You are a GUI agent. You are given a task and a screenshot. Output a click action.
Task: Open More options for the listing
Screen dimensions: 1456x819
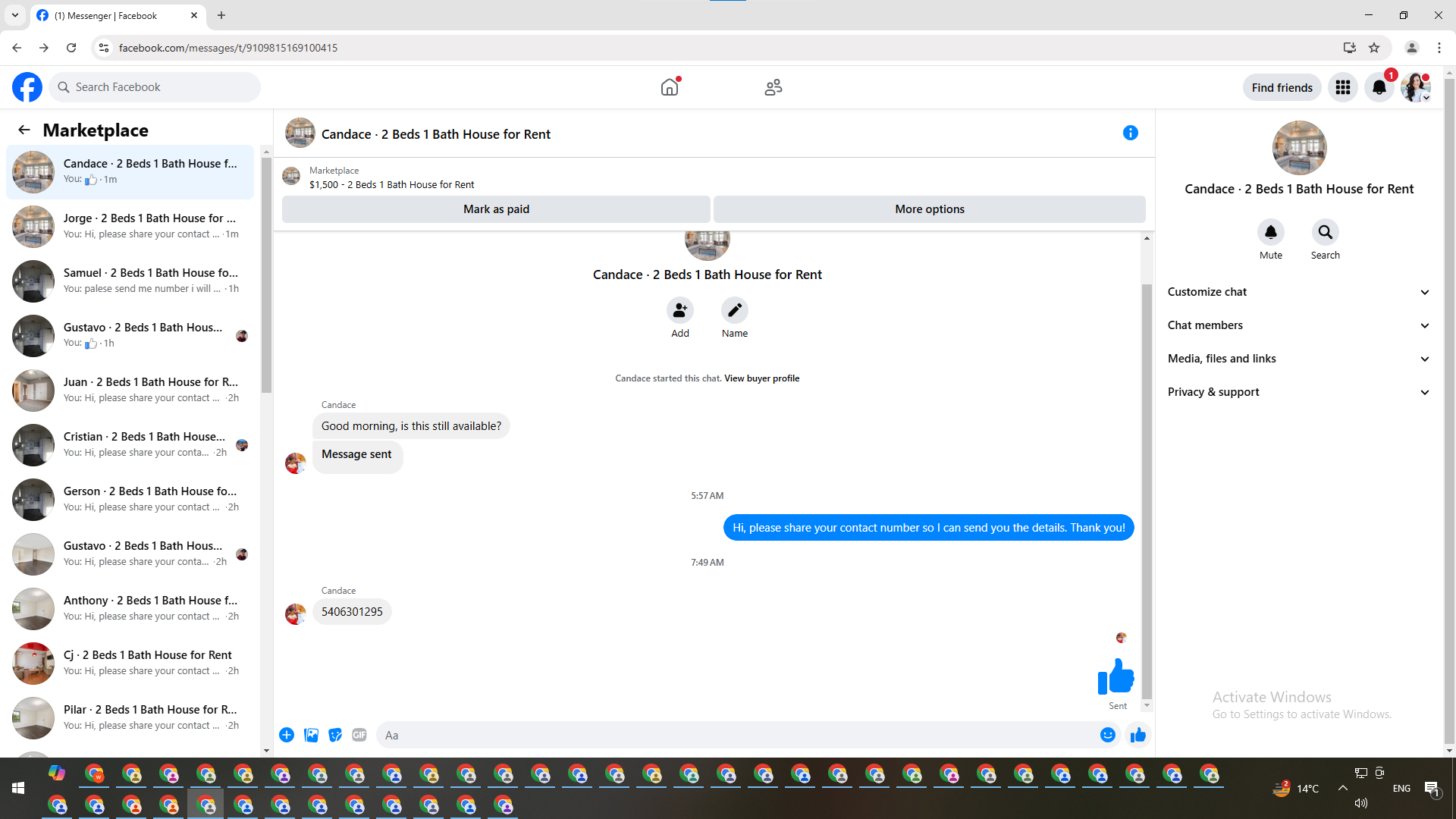[x=930, y=209]
